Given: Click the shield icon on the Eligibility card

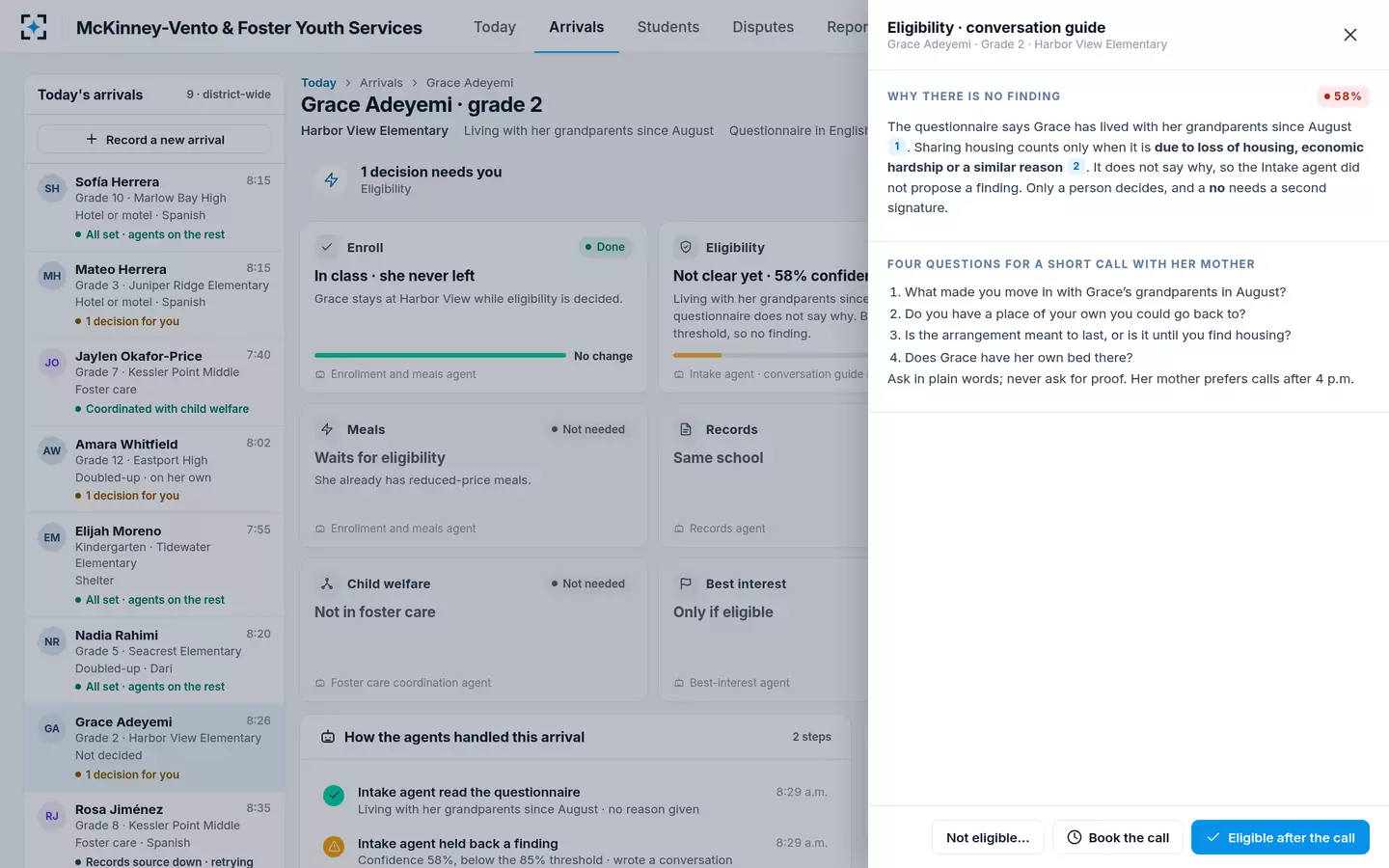Looking at the screenshot, I should 686,247.
